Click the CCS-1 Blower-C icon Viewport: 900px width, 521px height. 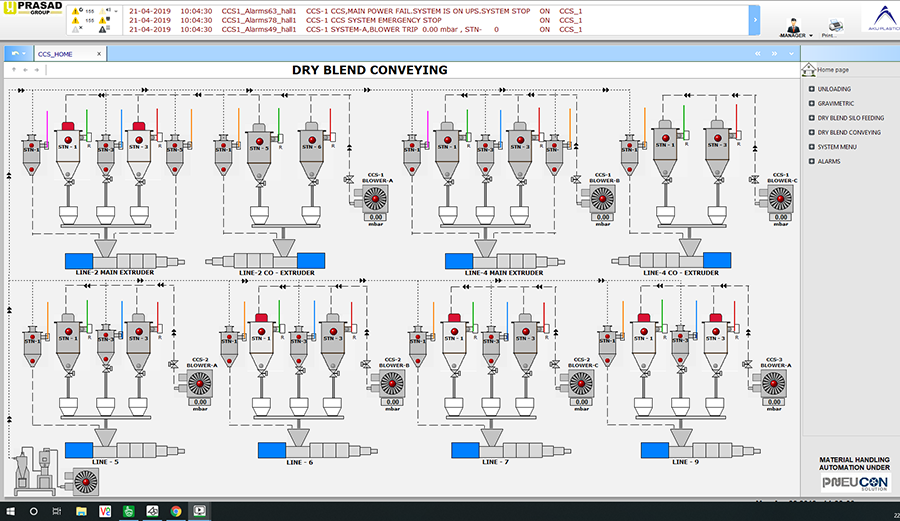780,198
